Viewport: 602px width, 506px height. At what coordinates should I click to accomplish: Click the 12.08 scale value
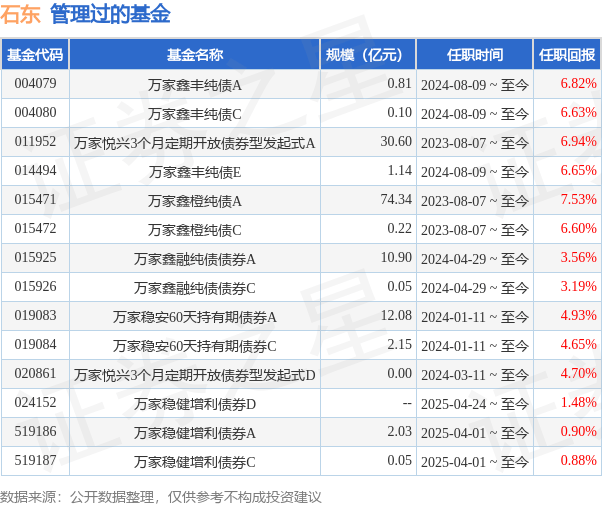point(396,315)
